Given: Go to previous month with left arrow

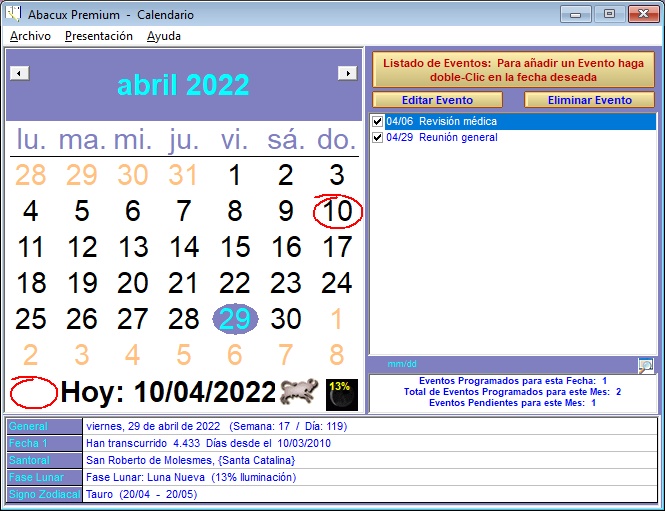Looking at the screenshot, I should [x=19, y=73].
